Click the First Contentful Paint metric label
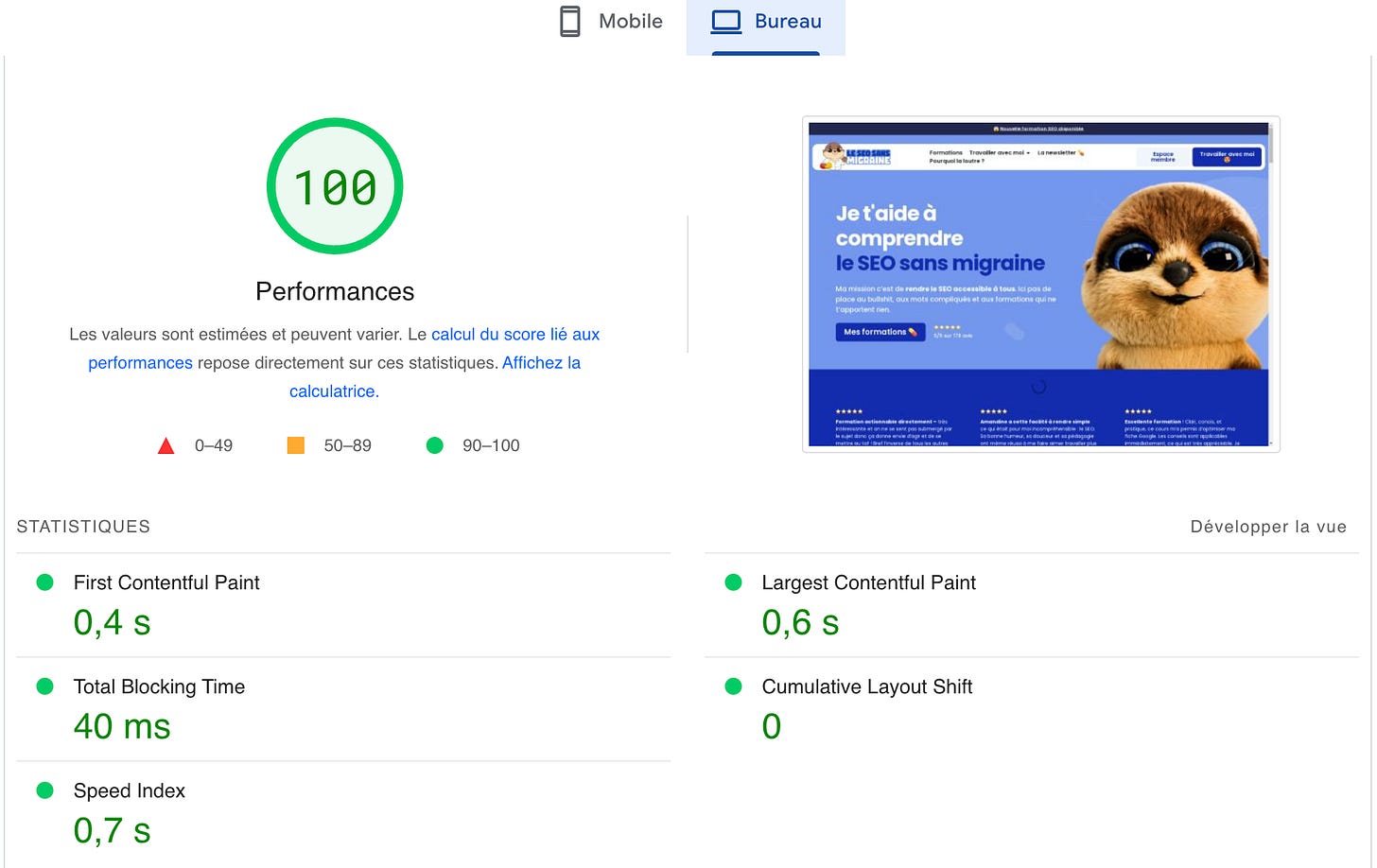Screen dimensions: 1377x868 [166, 582]
